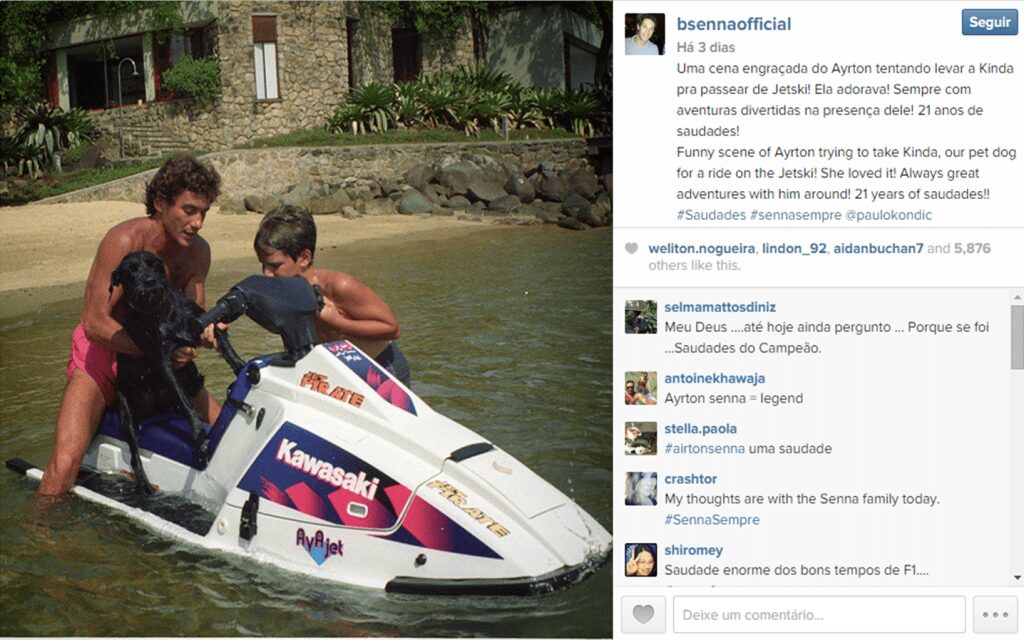Image resolution: width=1024 pixels, height=640 pixels.
Task: Click the small heart icon next to likes
Action: point(631,248)
